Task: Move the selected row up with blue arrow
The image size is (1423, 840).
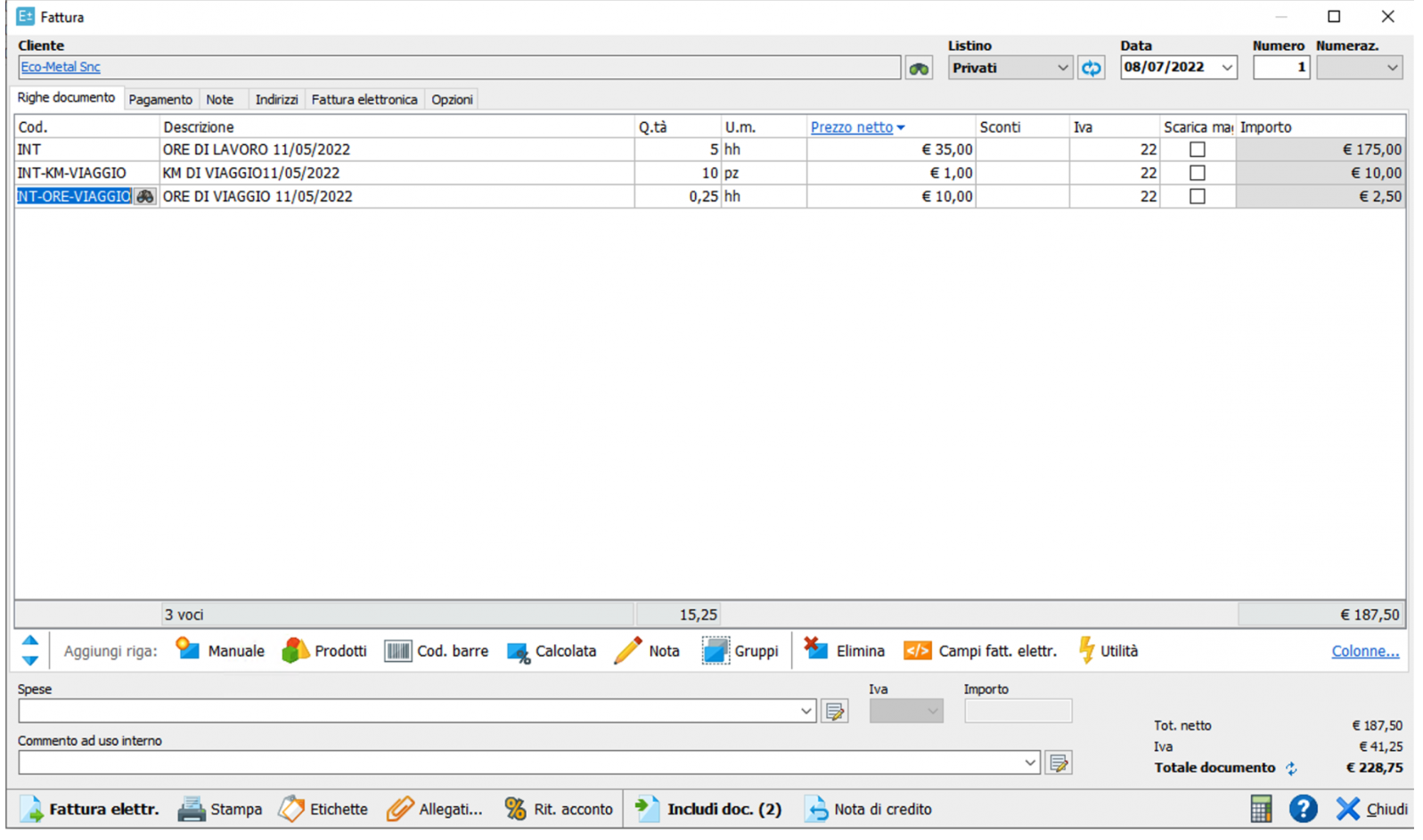Action: (30, 640)
